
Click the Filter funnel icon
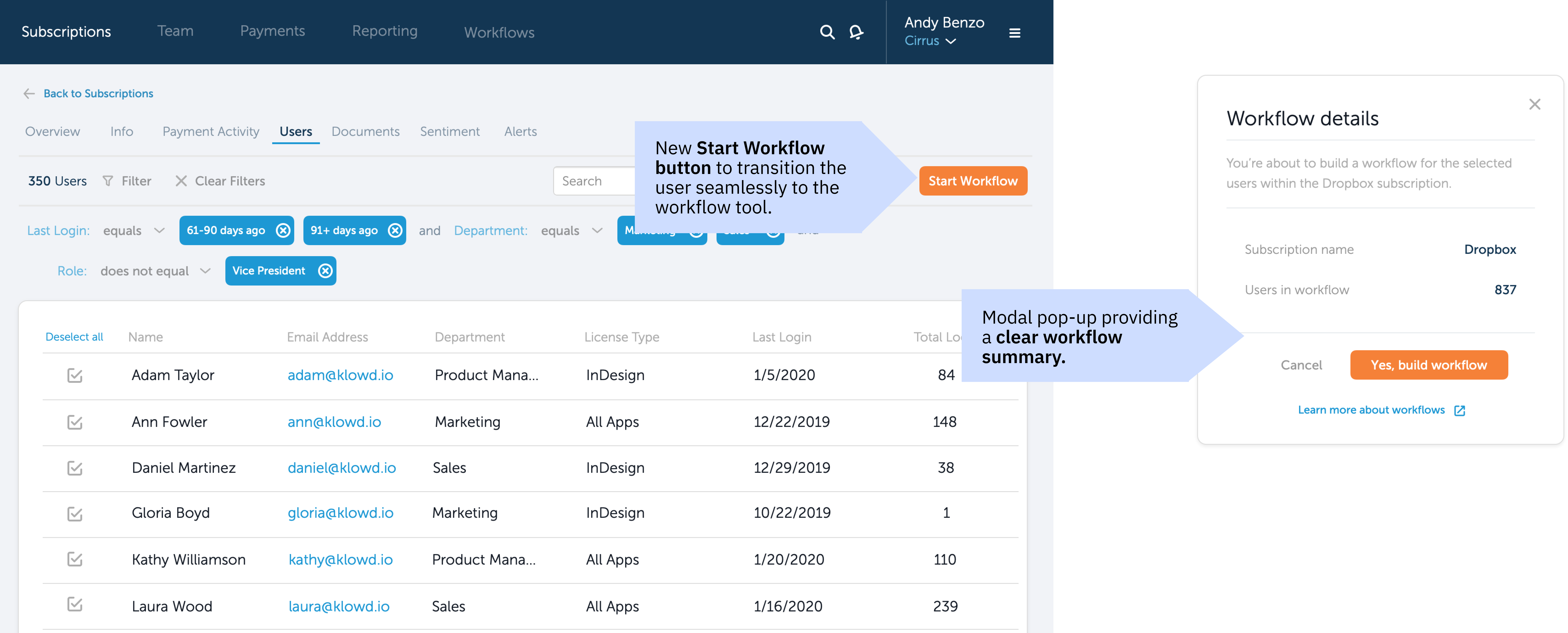click(108, 181)
